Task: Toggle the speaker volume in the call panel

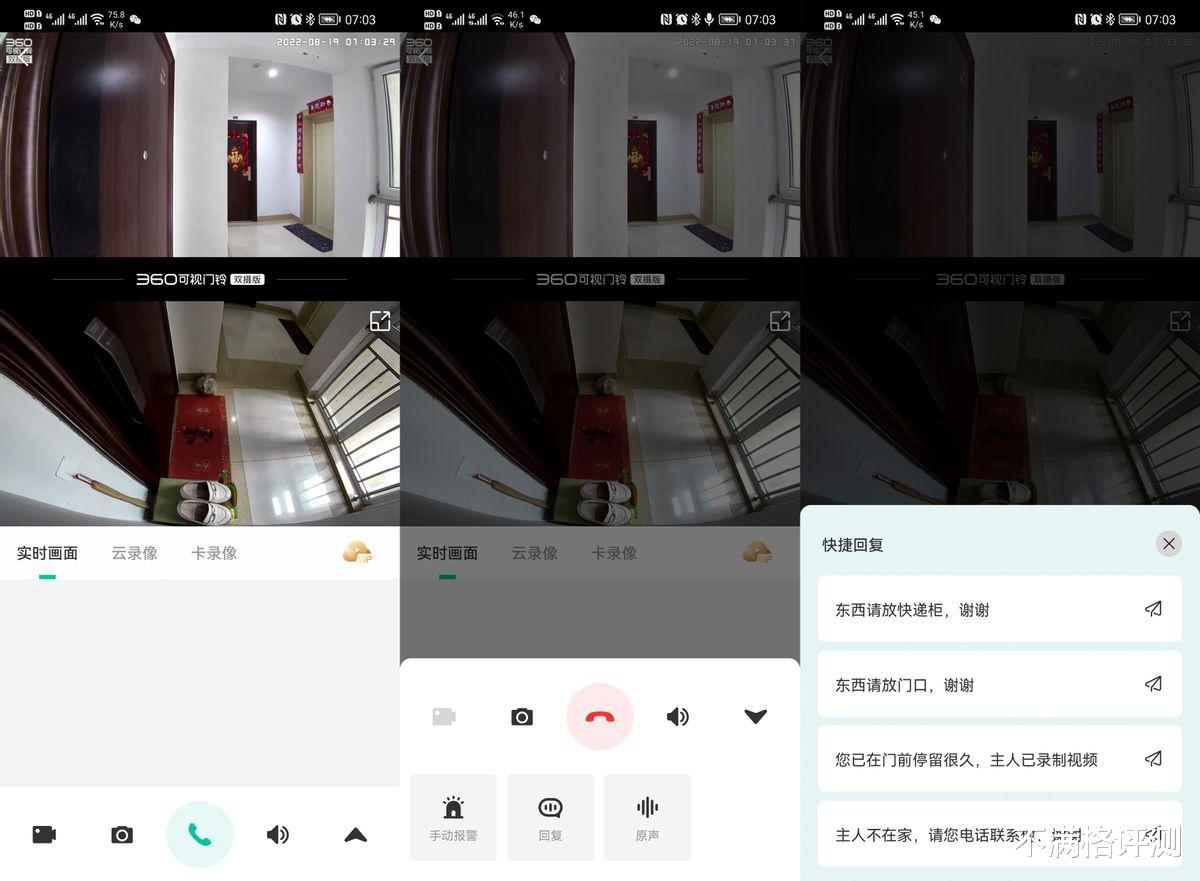Action: (x=677, y=717)
